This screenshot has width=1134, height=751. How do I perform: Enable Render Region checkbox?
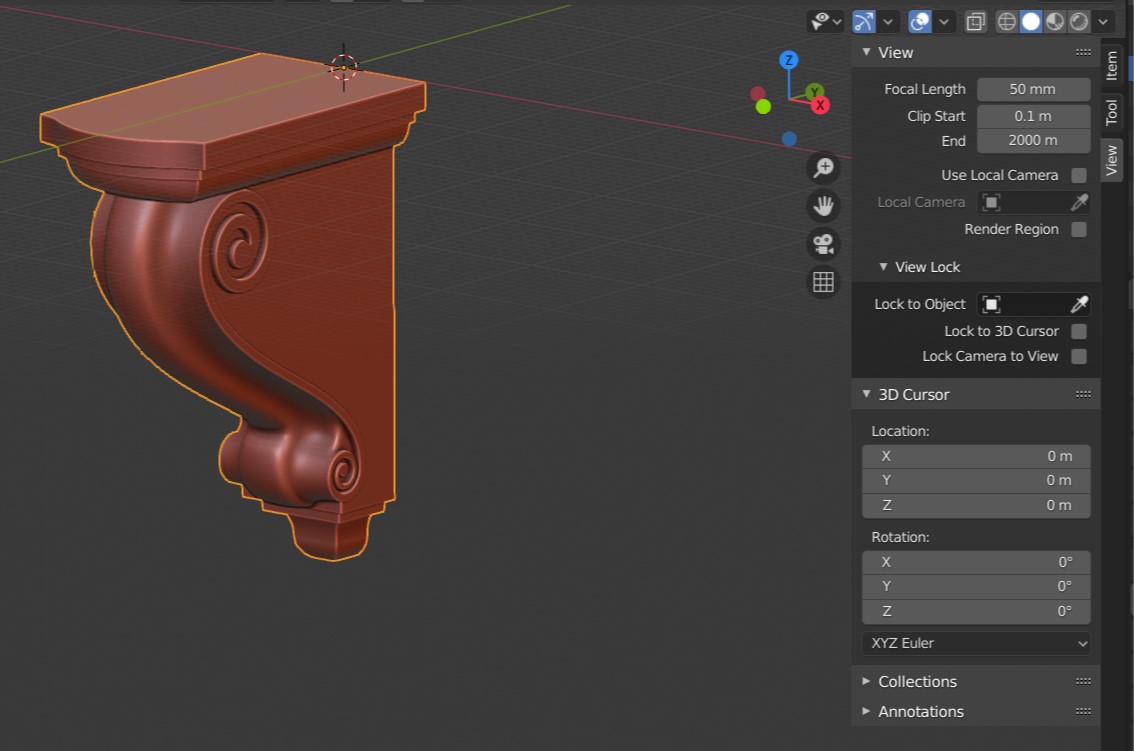pos(1078,229)
